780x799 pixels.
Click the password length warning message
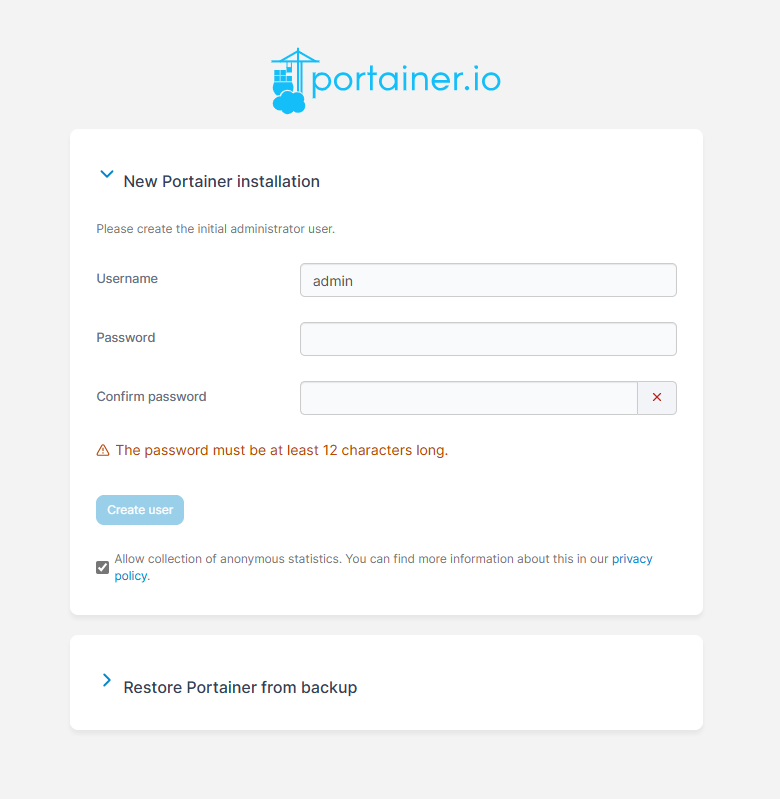(282, 450)
